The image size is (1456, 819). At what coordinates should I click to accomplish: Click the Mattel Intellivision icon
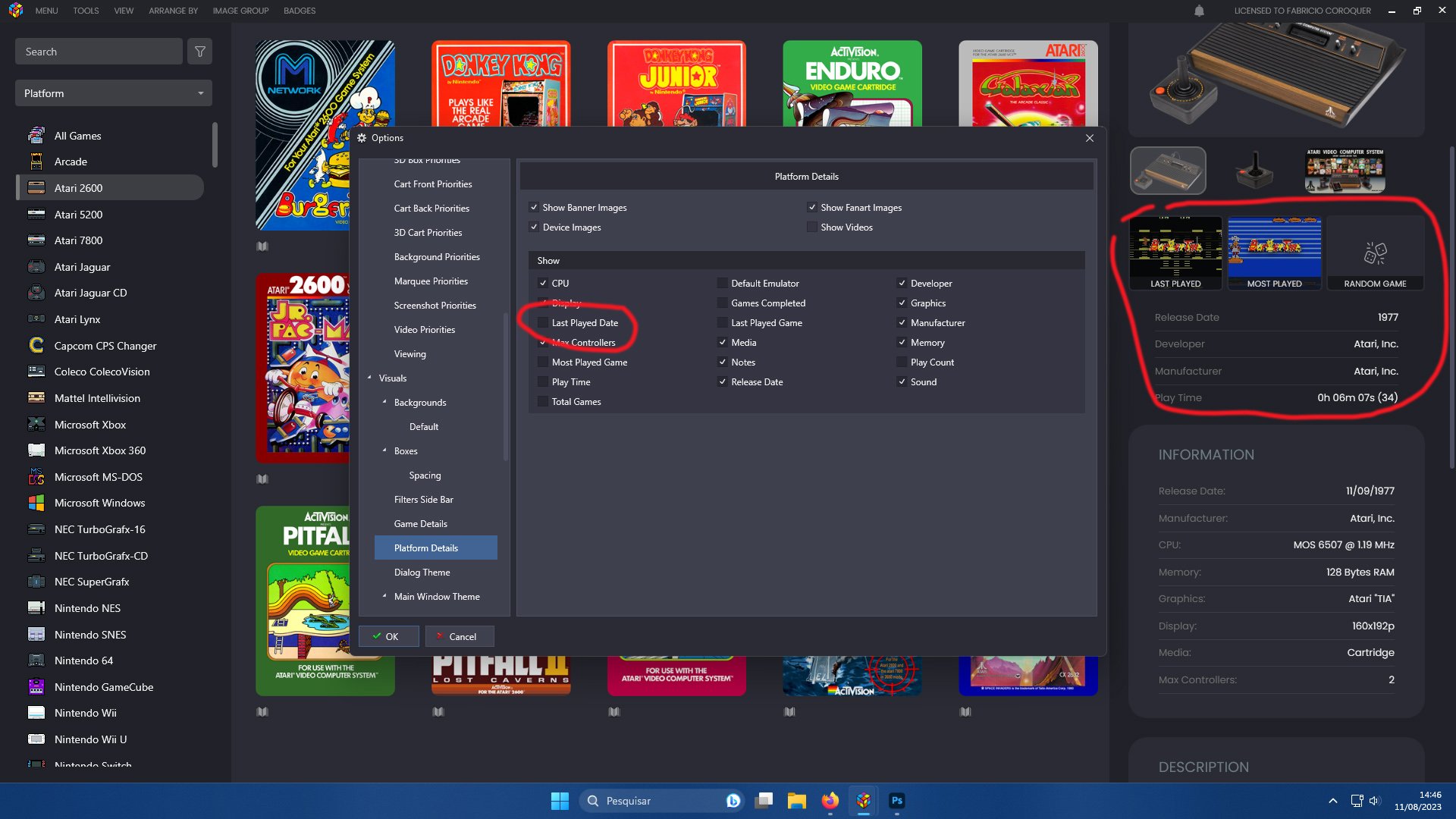click(36, 398)
